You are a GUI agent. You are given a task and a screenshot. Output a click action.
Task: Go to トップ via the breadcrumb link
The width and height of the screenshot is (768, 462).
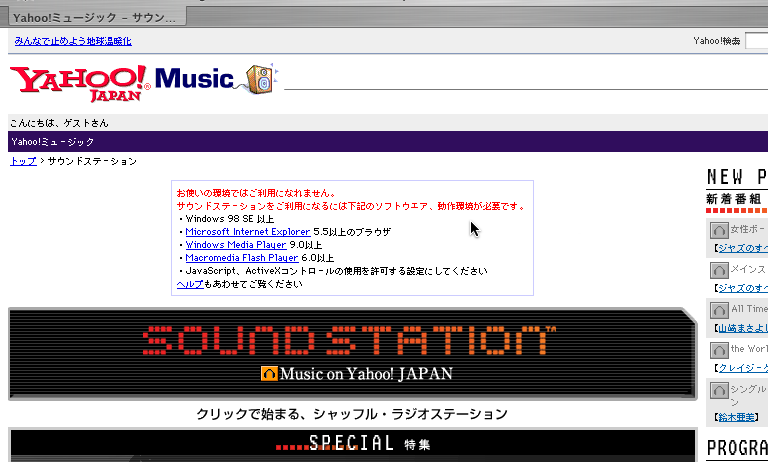click(24, 161)
